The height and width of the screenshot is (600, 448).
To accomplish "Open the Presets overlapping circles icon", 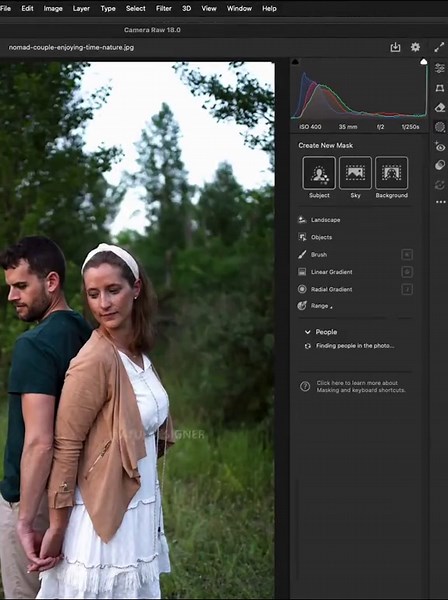I will click(440, 165).
